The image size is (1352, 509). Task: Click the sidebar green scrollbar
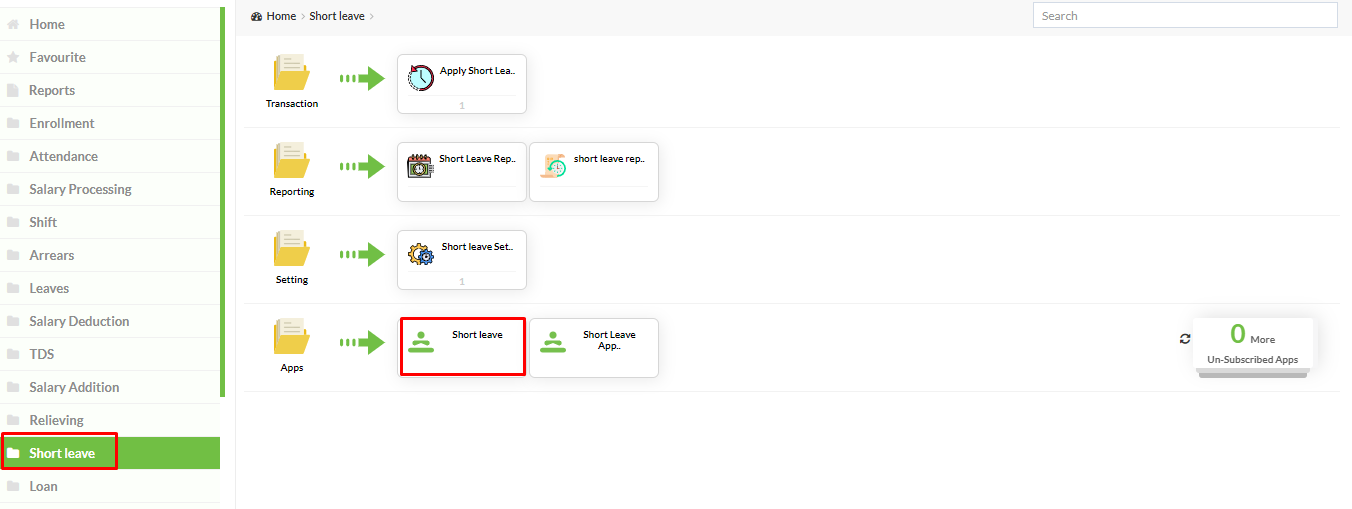click(x=222, y=203)
